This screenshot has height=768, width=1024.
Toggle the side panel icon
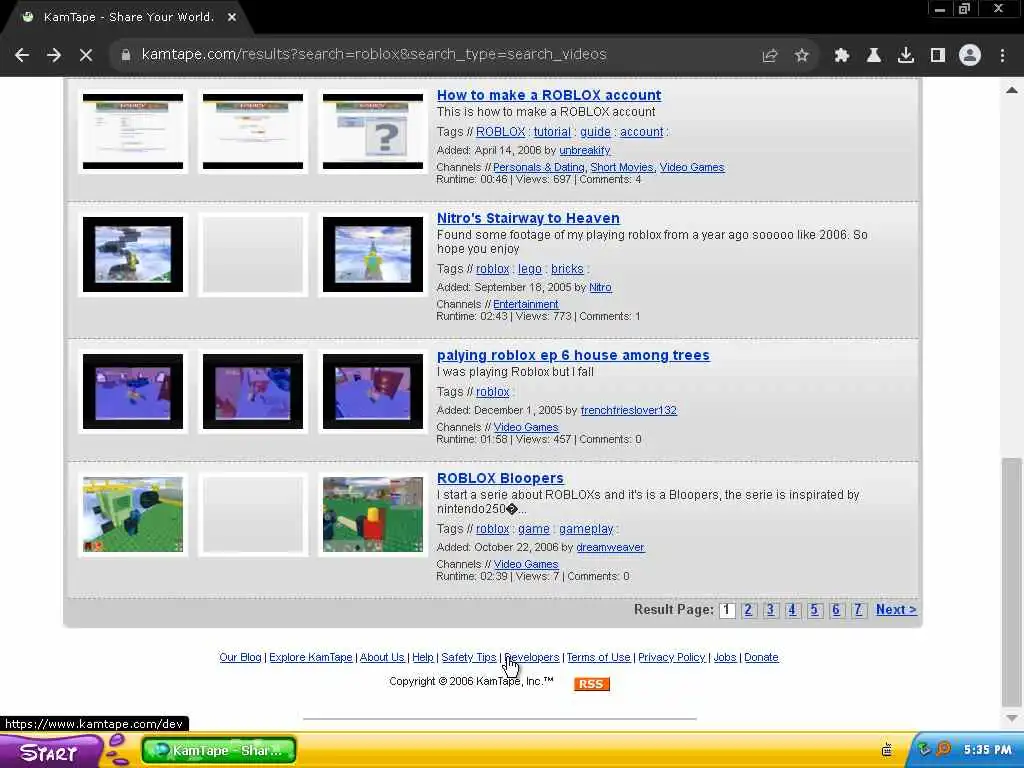click(938, 56)
